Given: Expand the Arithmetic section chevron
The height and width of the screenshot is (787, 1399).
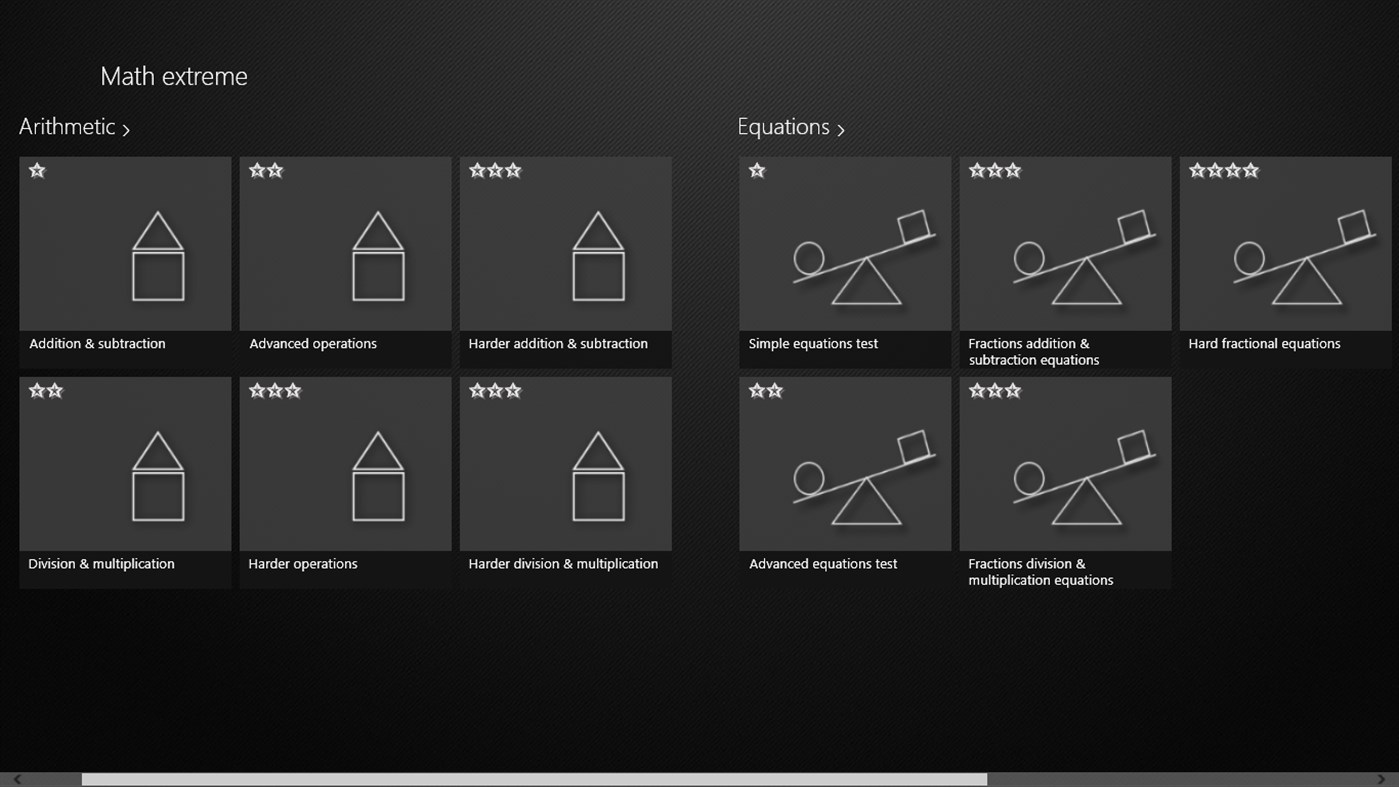Looking at the screenshot, I should point(127,129).
